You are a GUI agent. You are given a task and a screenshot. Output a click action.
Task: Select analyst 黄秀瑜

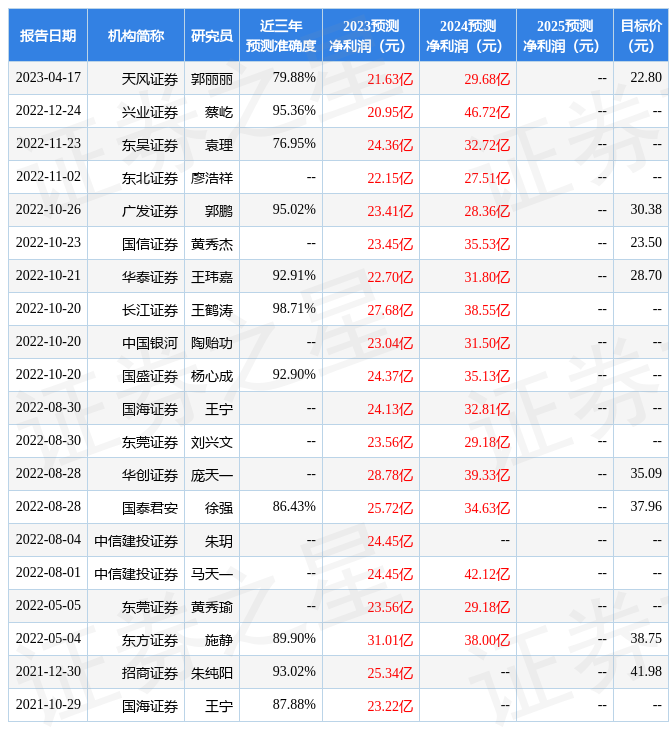[212, 608]
